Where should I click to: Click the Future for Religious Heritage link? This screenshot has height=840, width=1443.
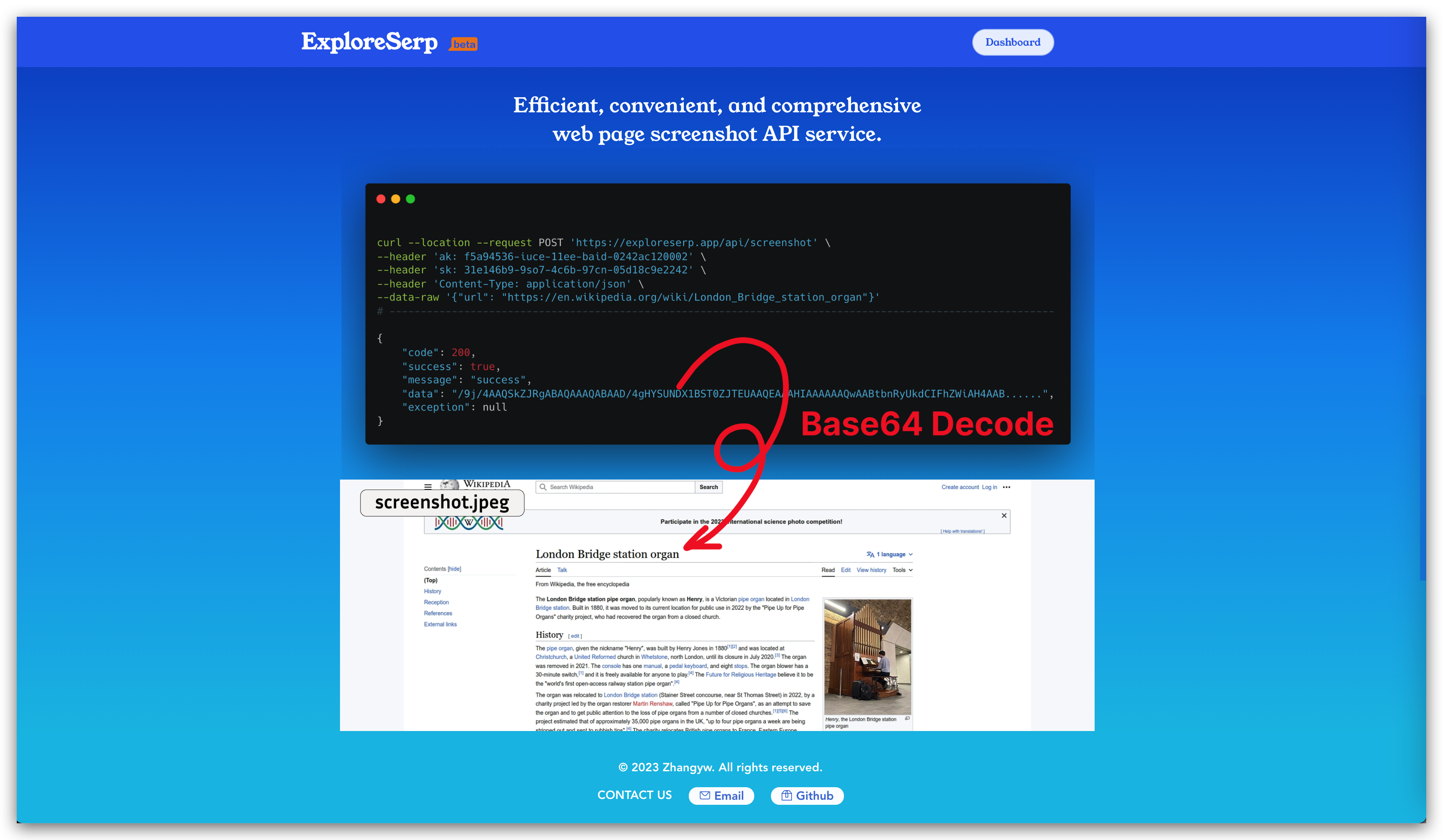point(740,675)
